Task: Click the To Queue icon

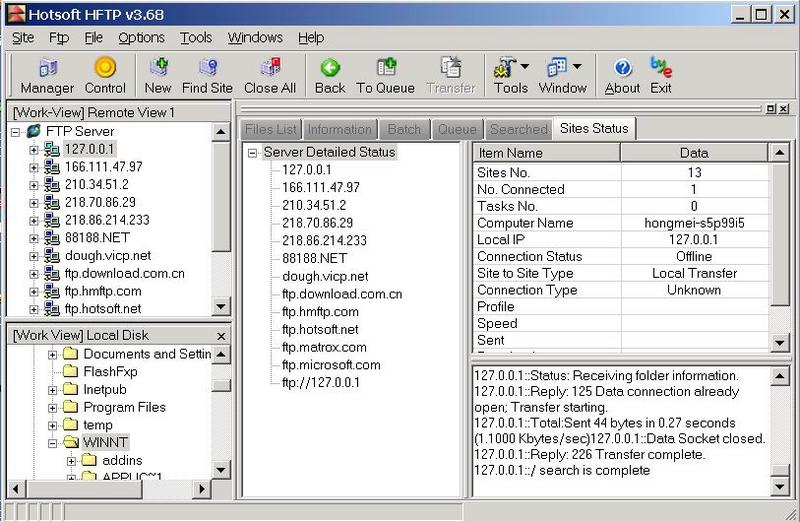Action: [386, 67]
